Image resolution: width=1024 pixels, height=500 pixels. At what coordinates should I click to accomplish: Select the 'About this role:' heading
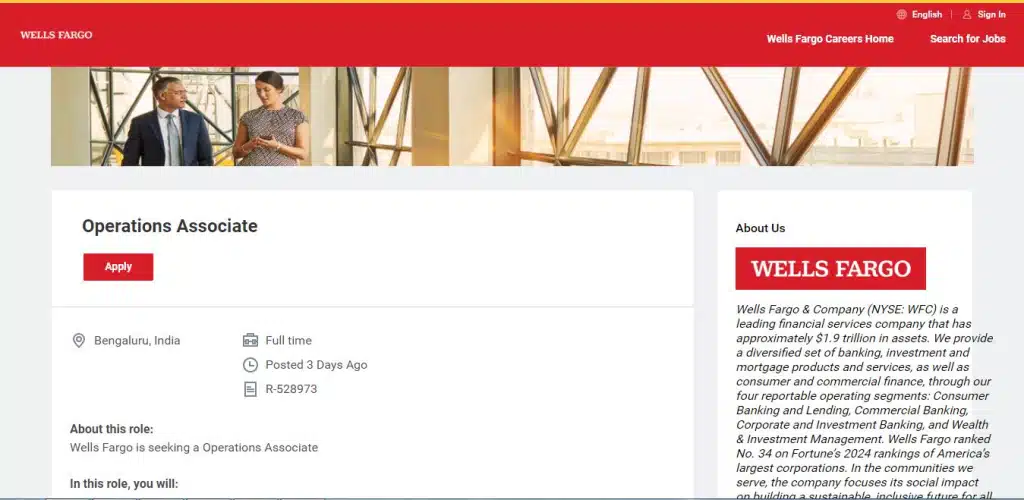click(x=112, y=430)
